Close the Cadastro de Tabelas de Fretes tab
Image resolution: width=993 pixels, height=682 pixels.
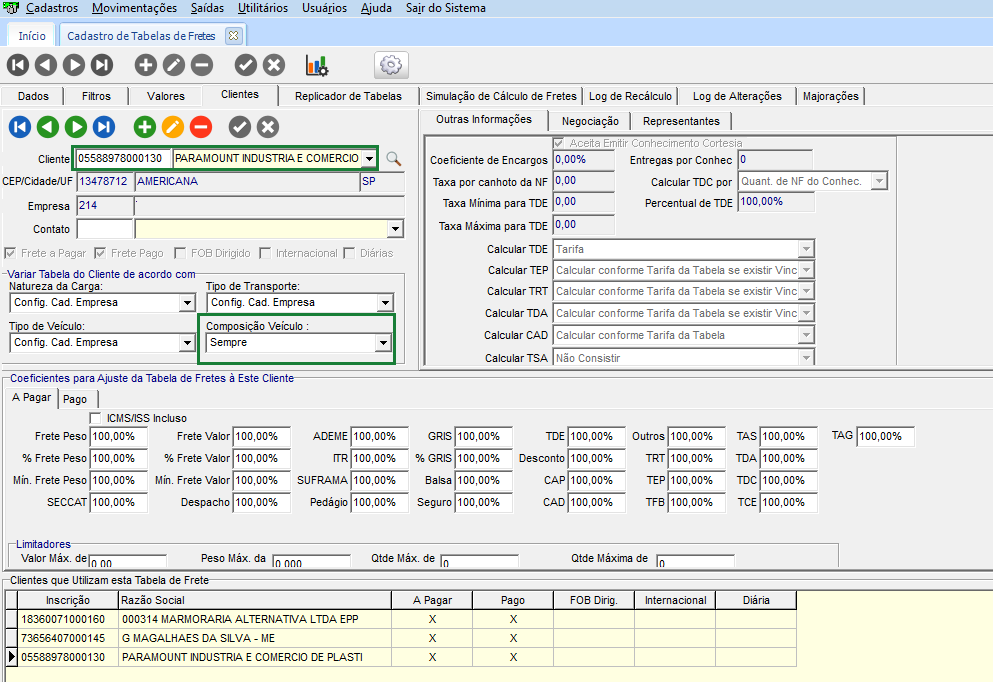[x=233, y=35]
